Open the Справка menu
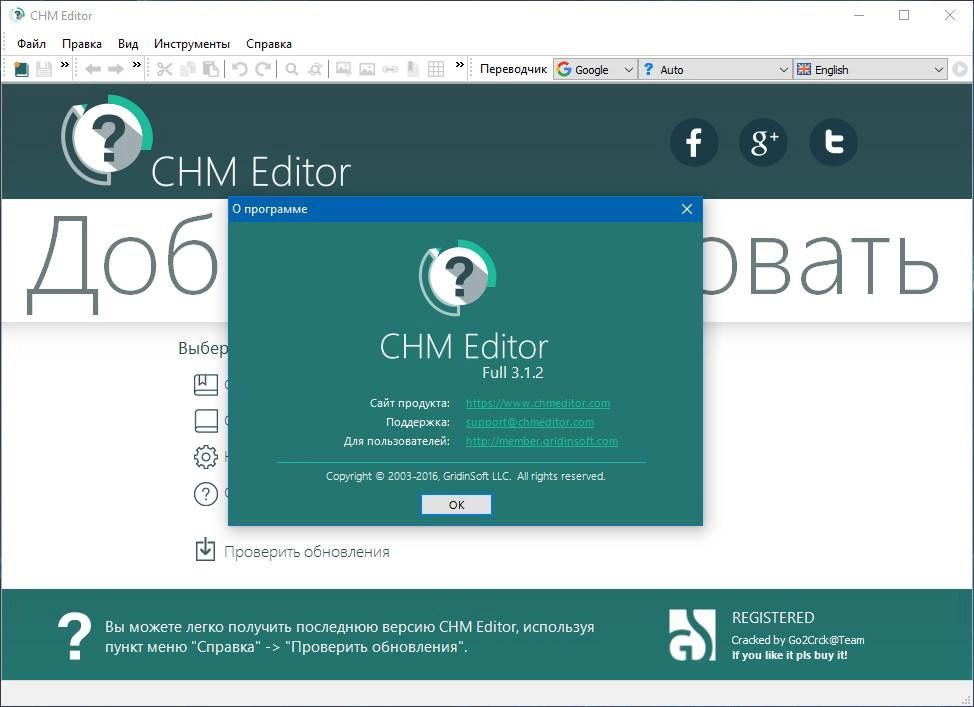Image resolution: width=974 pixels, height=707 pixels. (269, 43)
